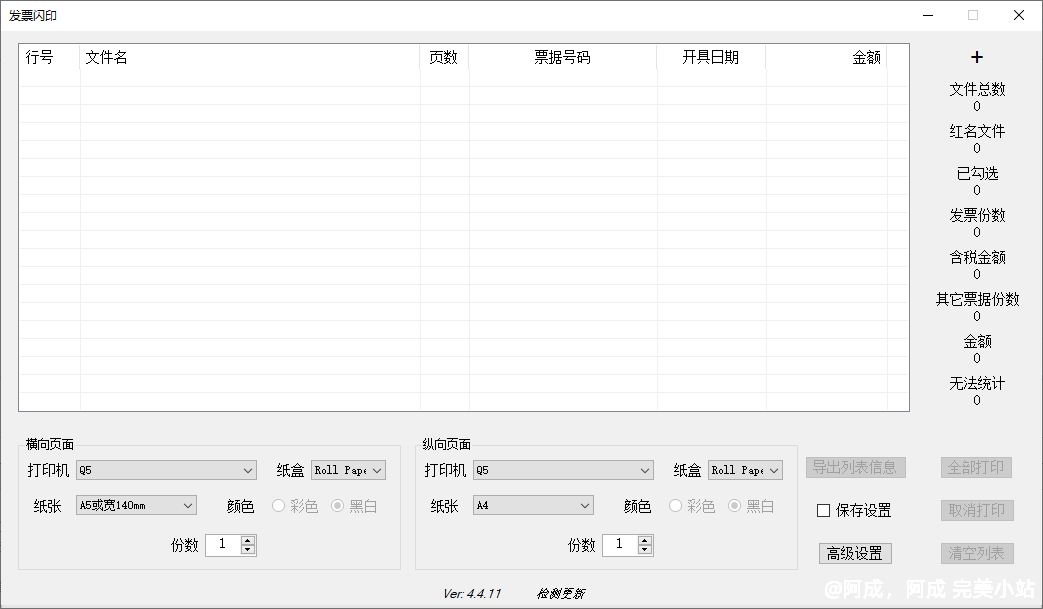The height and width of the screenshot is (609, 1043).
Task: Select 彩色 color printing for horizontal pages
Action: (x=278, y=506)
